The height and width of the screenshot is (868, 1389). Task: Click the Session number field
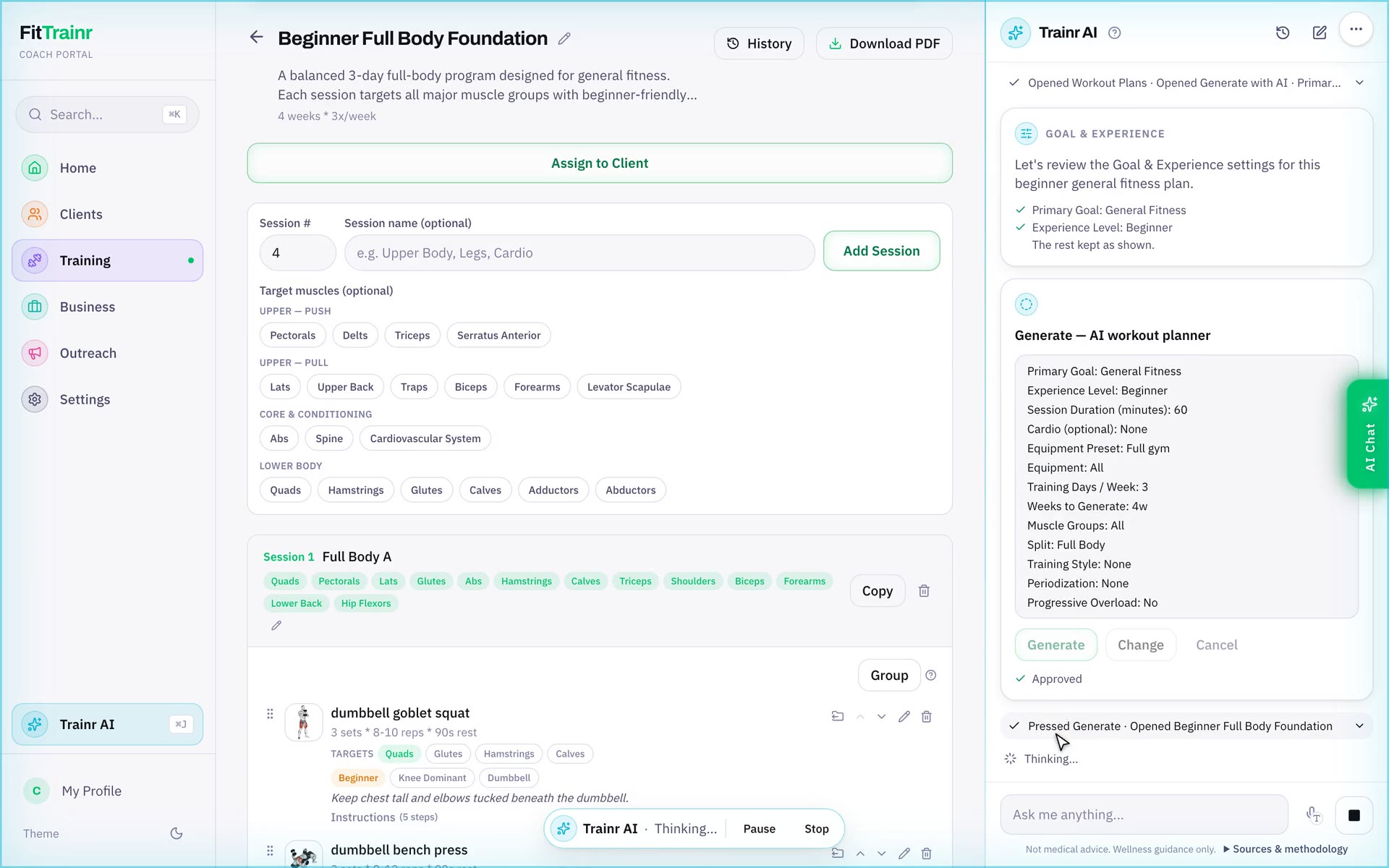point(297,252)
